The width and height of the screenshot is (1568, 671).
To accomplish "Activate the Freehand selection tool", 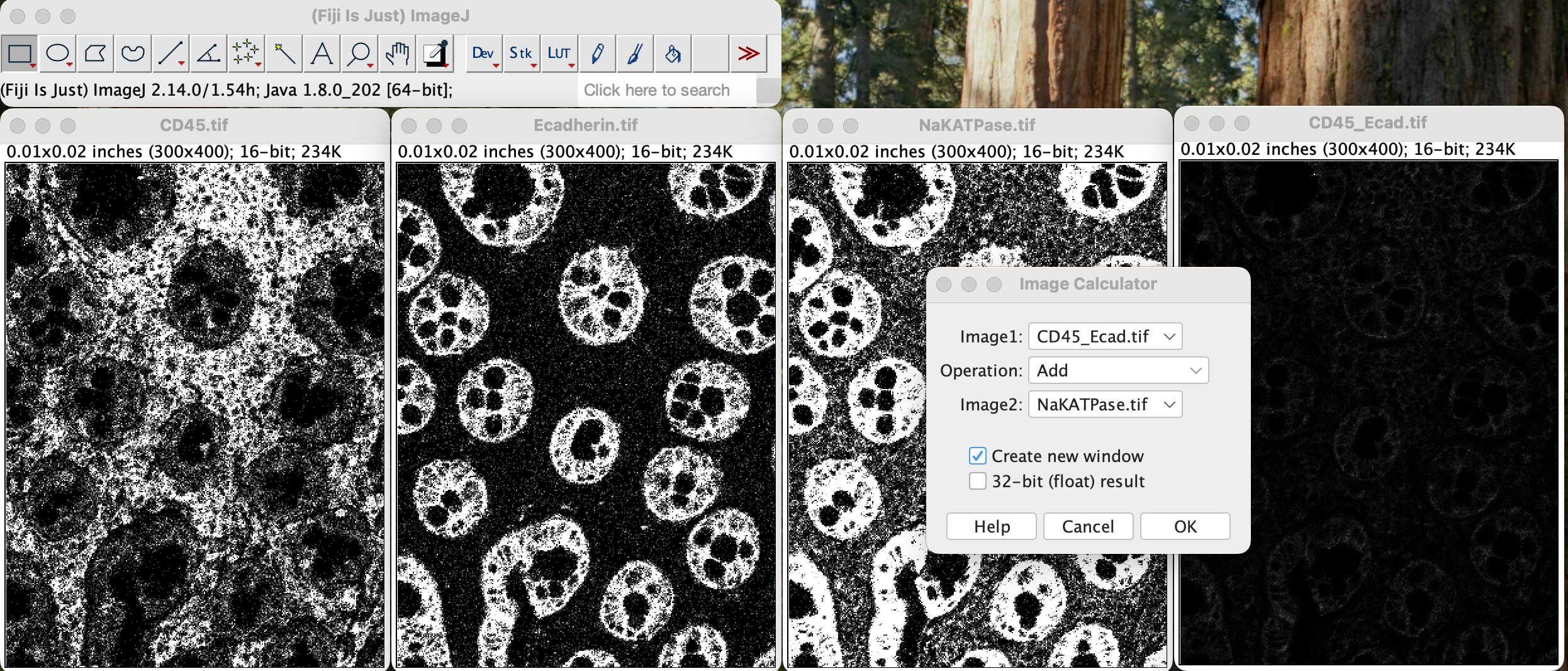I will coord(133,54).
